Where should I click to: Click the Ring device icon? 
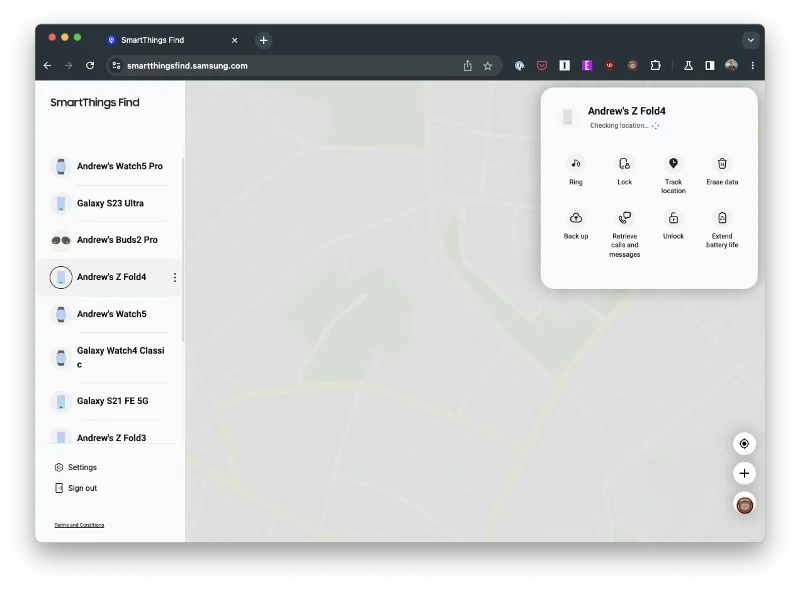tap(575, 163)
